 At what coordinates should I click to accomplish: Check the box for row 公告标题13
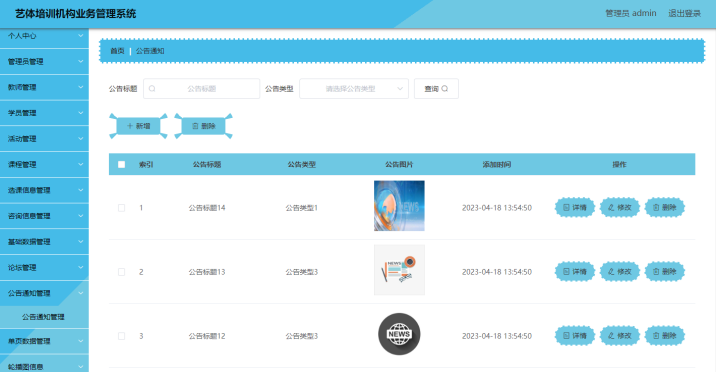121,272
